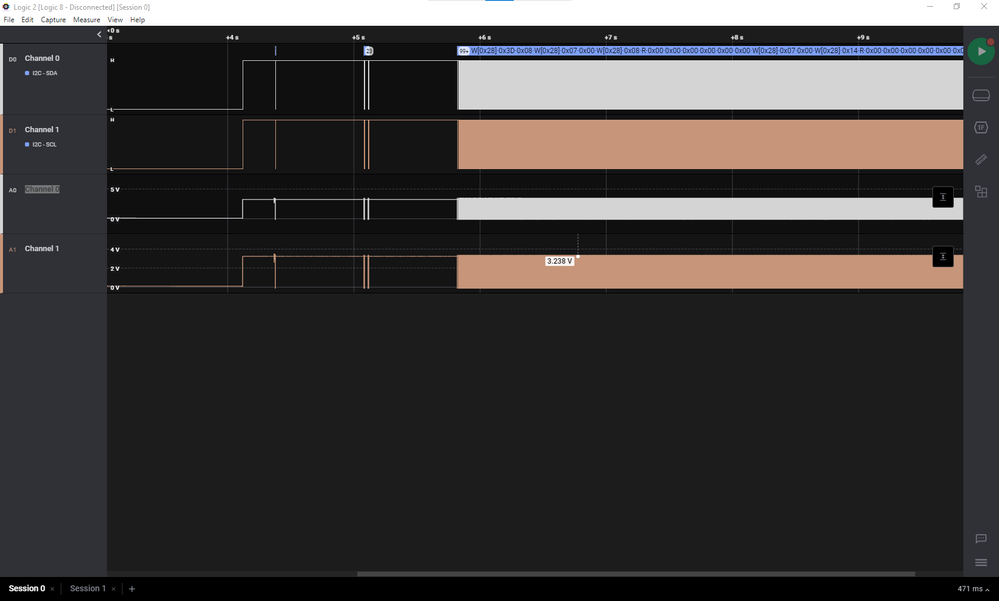Expand the 471 ms zoom indicator
The width and height of the screenshot is (999, 601).
click(x=973, y=589)
